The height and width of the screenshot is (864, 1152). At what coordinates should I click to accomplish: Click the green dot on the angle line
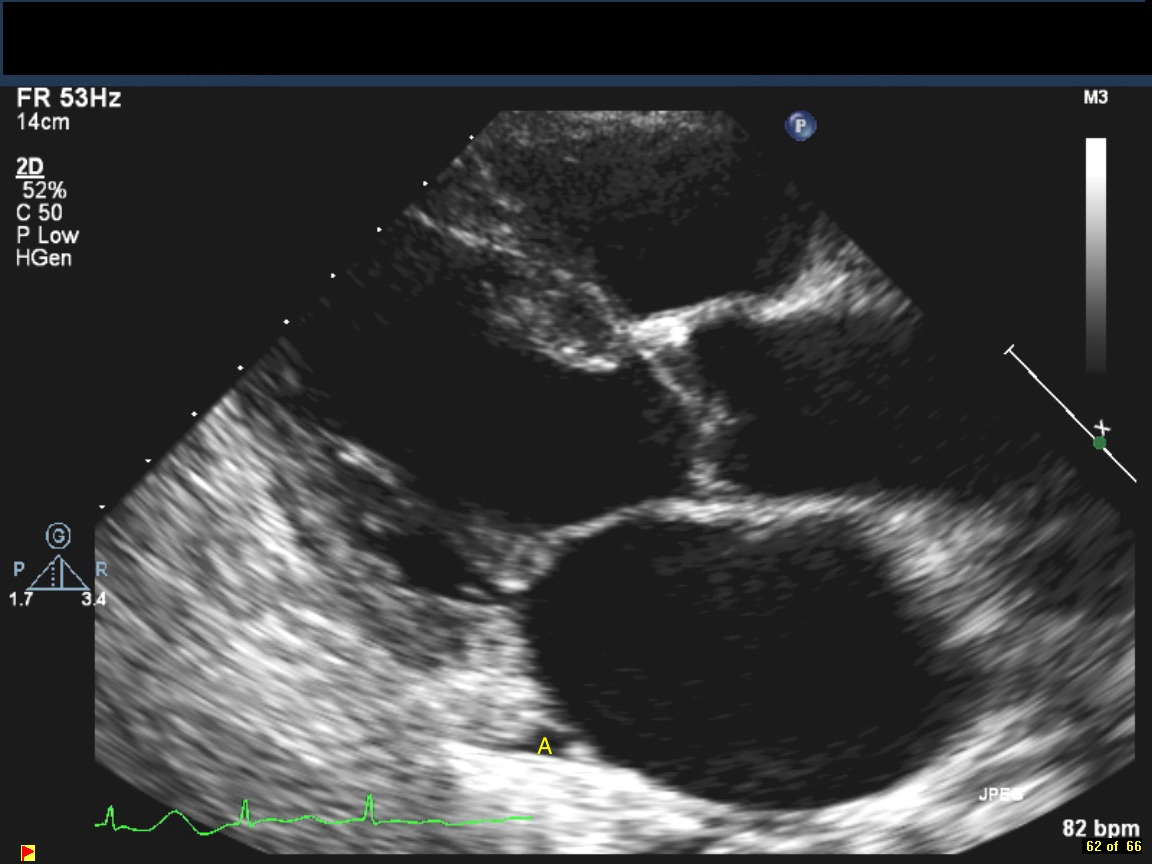[x=1099, y=442]
